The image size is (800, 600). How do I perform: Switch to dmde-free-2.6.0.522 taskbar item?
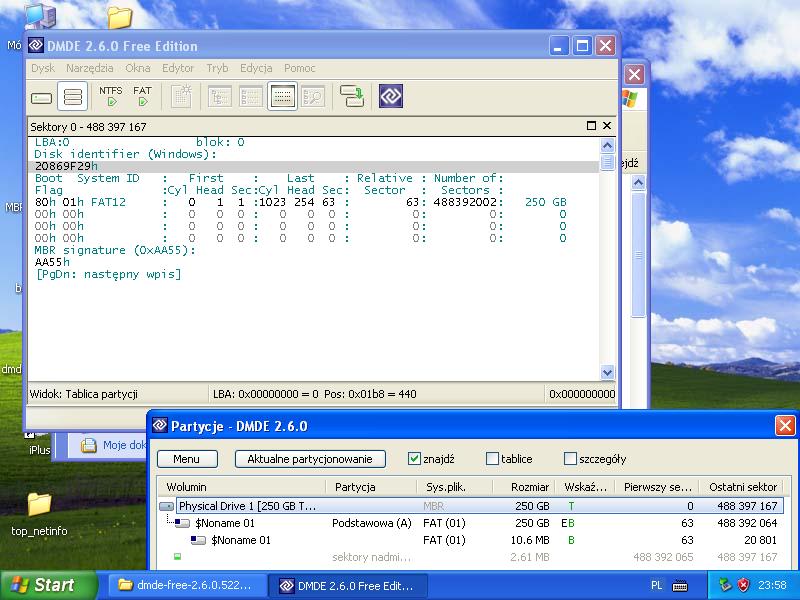(187, 585)
